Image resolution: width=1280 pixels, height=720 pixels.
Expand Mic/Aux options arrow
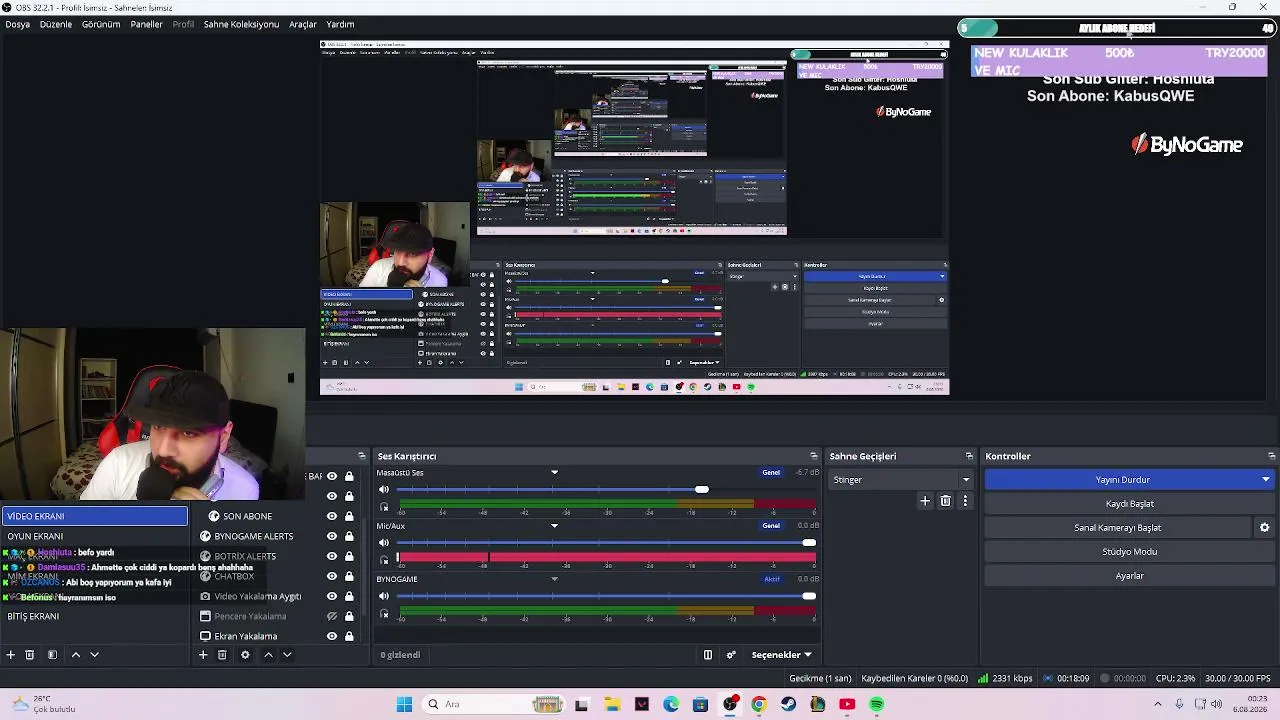click(554, 526)
